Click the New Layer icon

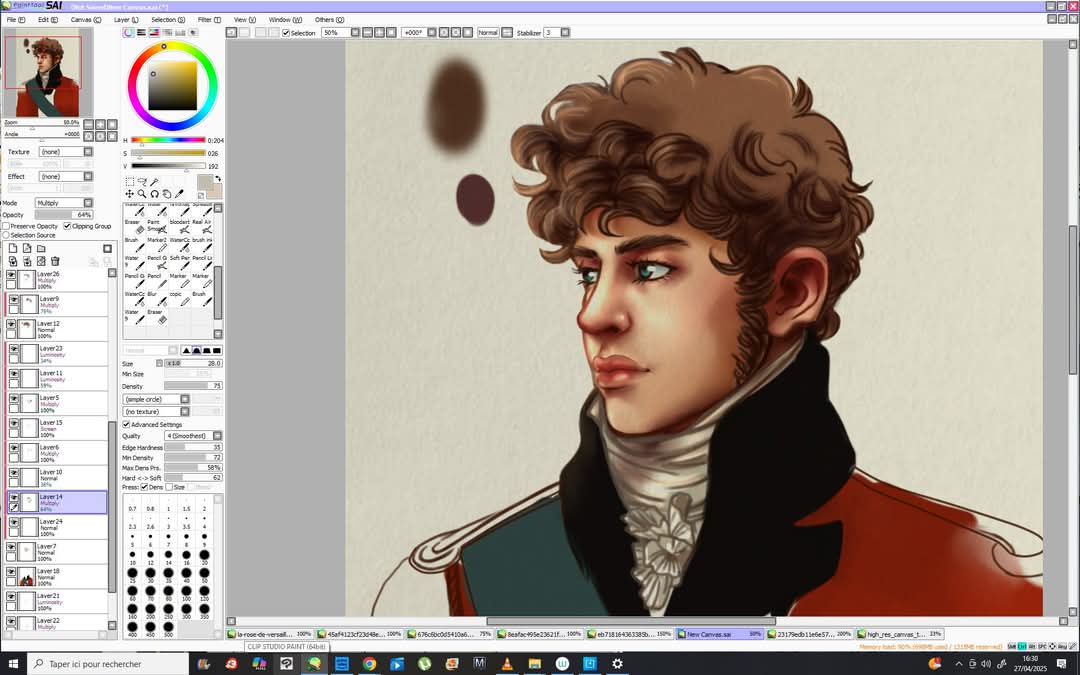click(x=14, y=248)
